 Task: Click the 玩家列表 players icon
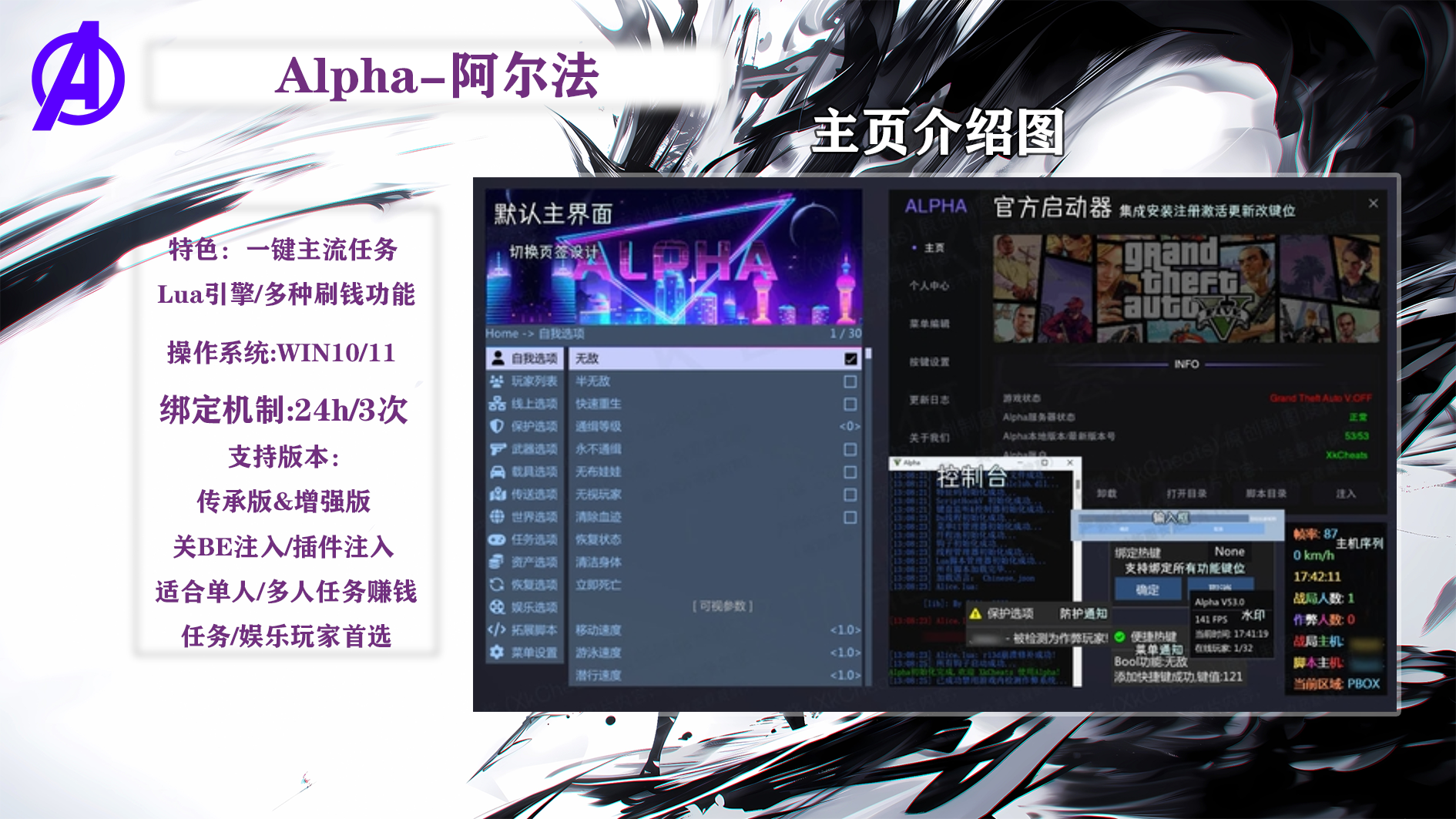click(x=498, y=381)
